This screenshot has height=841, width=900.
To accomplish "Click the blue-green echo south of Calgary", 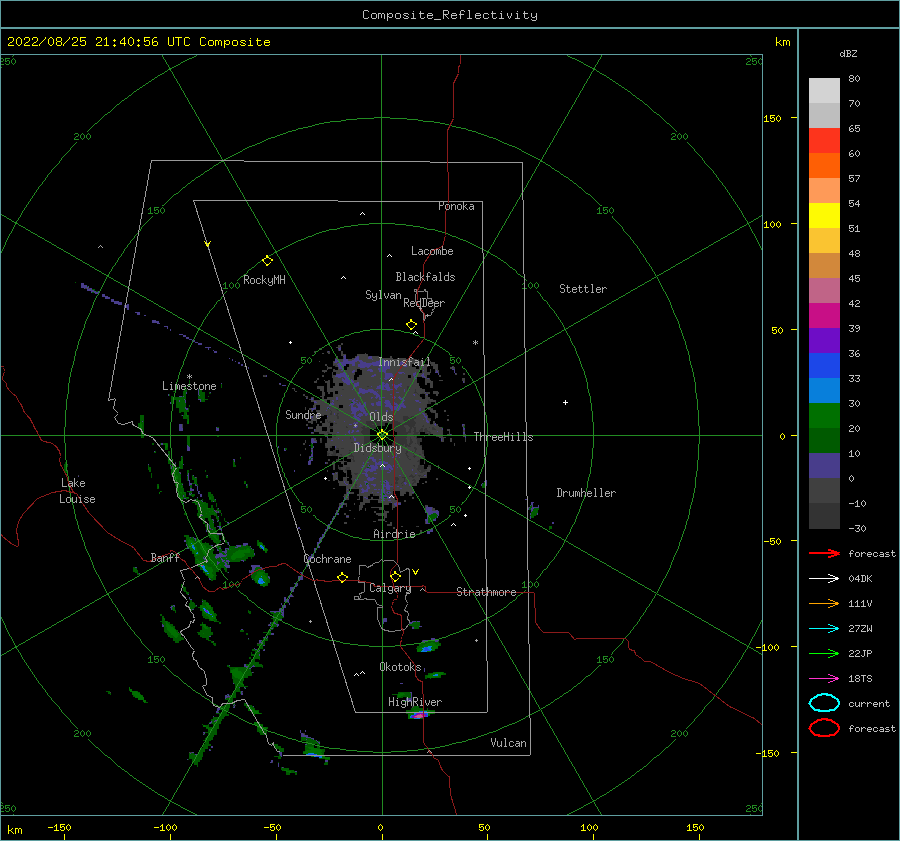I will (x=428, y=646).
